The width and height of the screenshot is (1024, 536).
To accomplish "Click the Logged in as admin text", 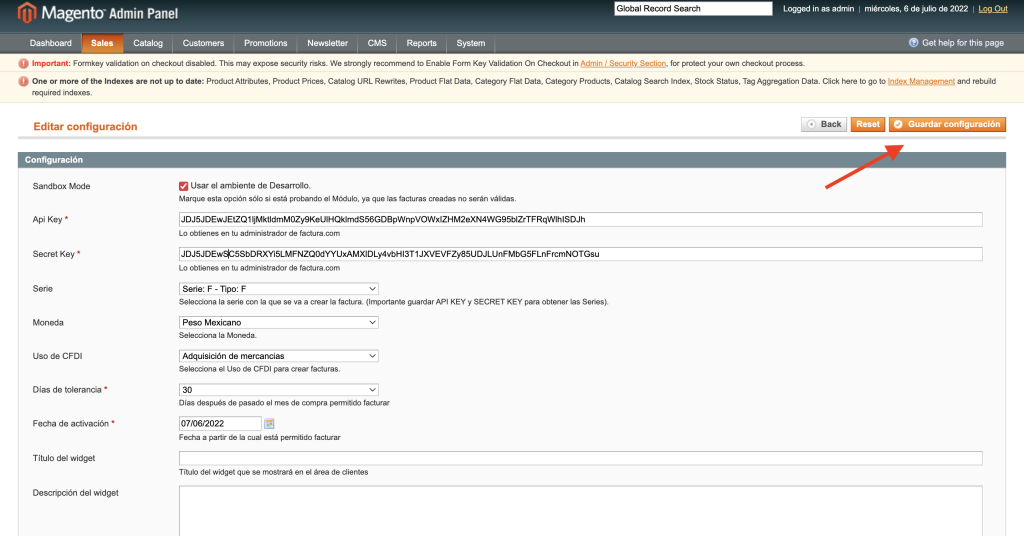I will (x=818, y=8).
